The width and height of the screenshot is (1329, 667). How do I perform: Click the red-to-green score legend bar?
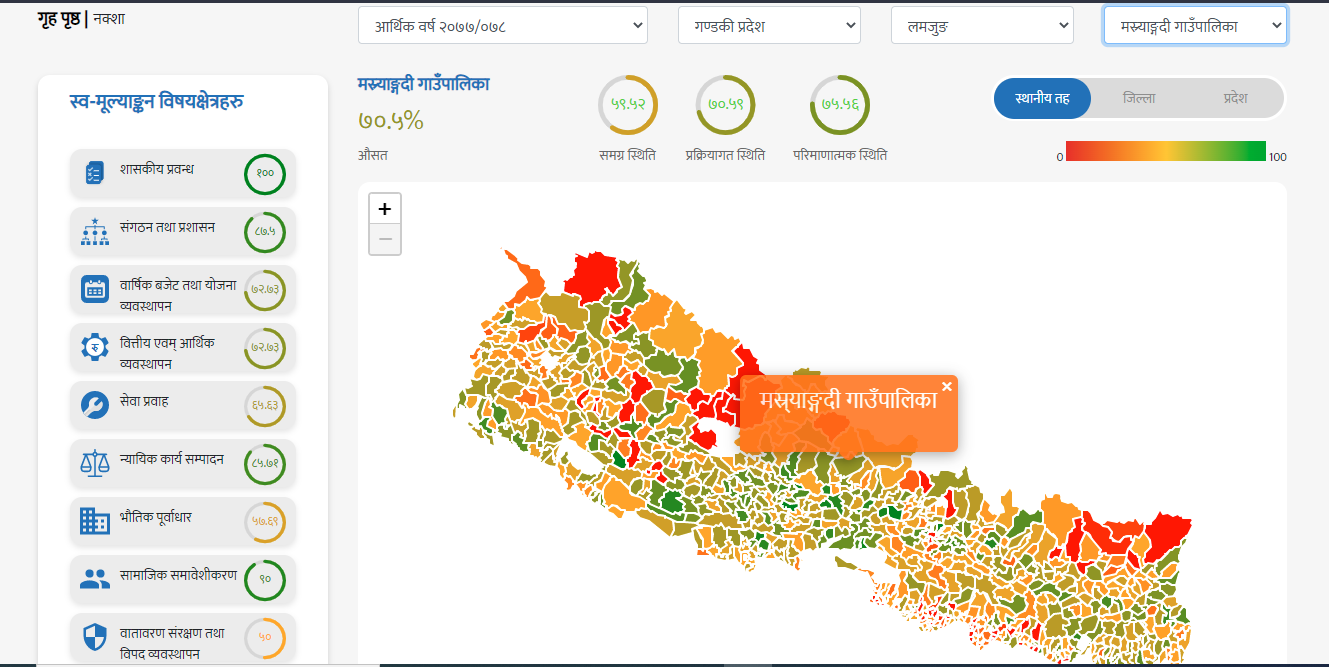tap(1166, 151)
